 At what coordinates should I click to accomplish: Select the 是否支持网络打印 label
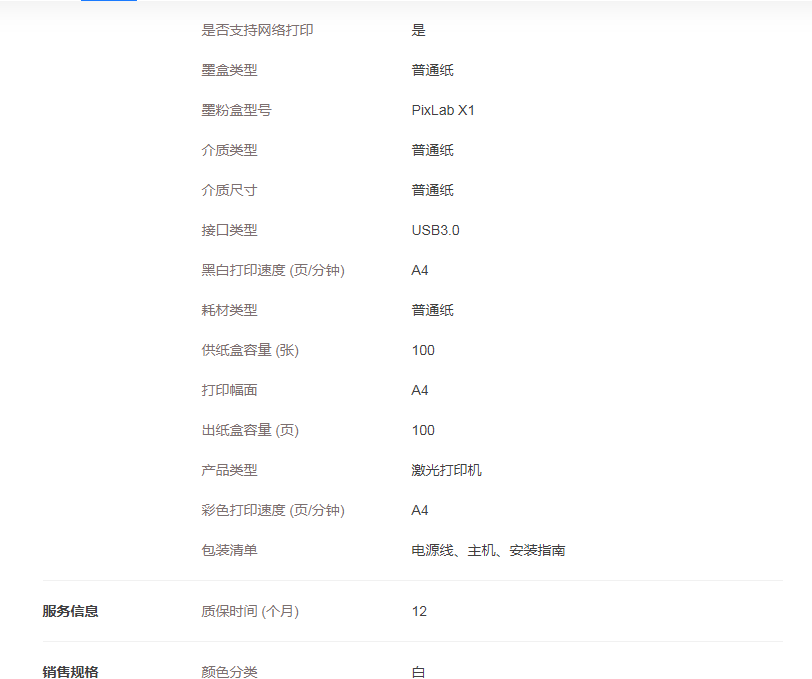click(x=257, y=30)
